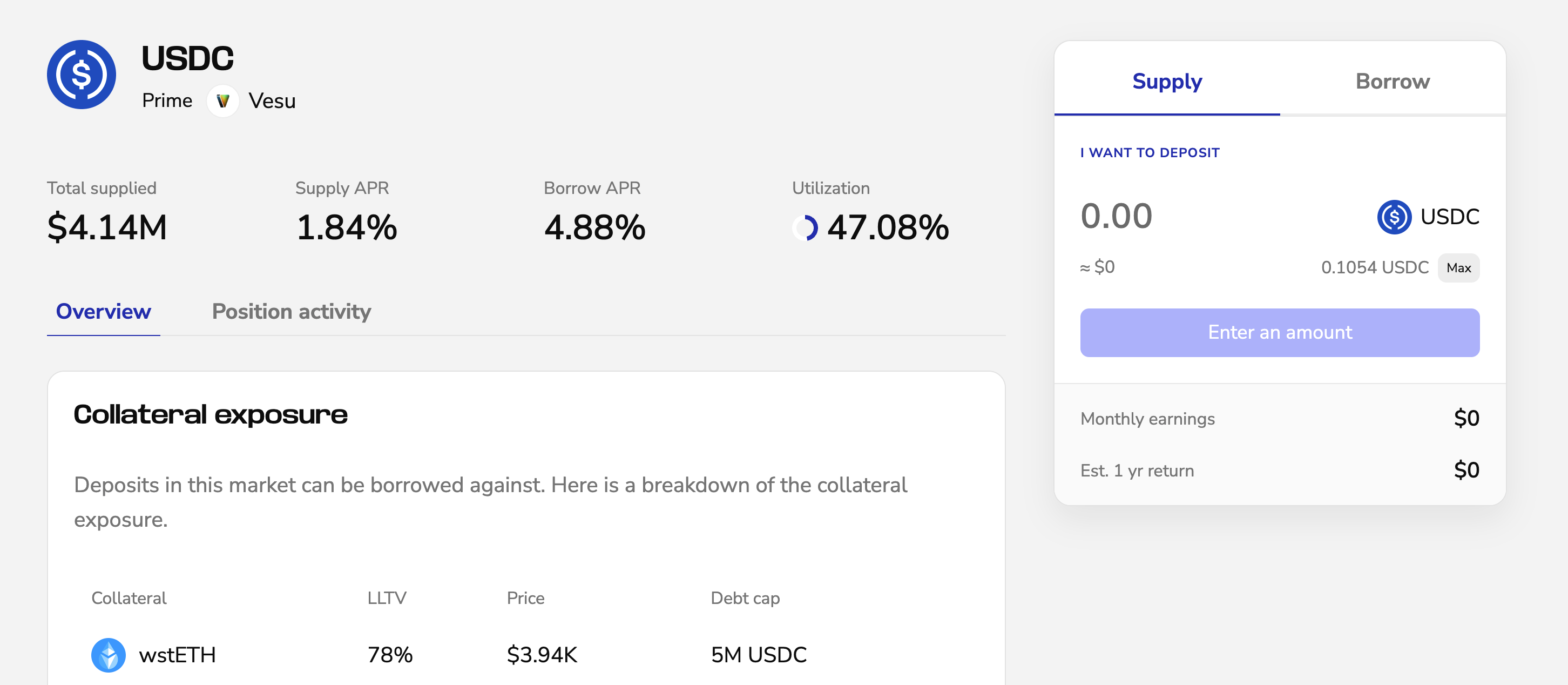The height and width of the screenshot is (685, 1568).
Task: Click the 47.08% utilization value
Action: pos(888,228)
